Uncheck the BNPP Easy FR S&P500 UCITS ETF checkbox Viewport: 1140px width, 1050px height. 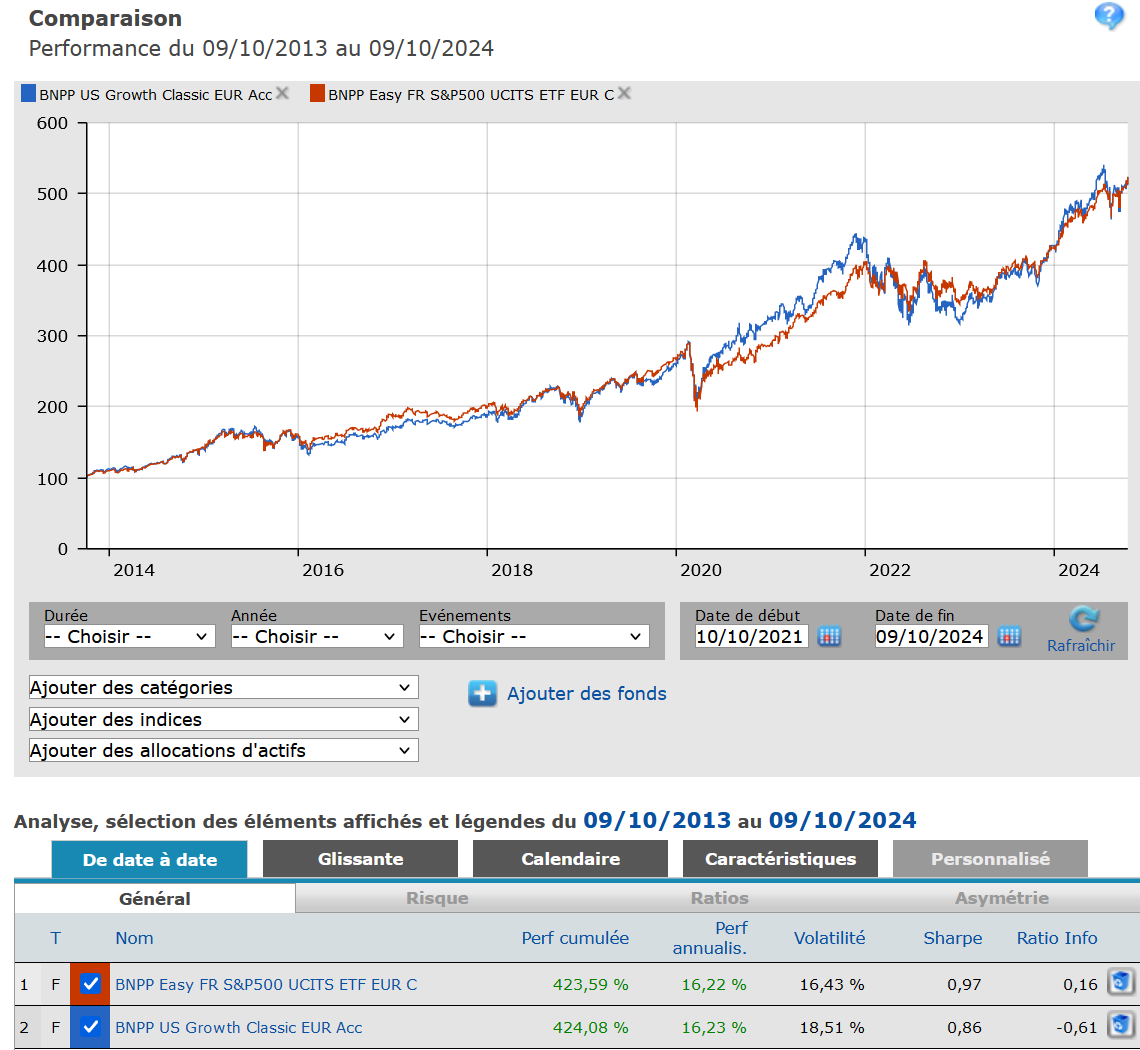tap(90, 984)
